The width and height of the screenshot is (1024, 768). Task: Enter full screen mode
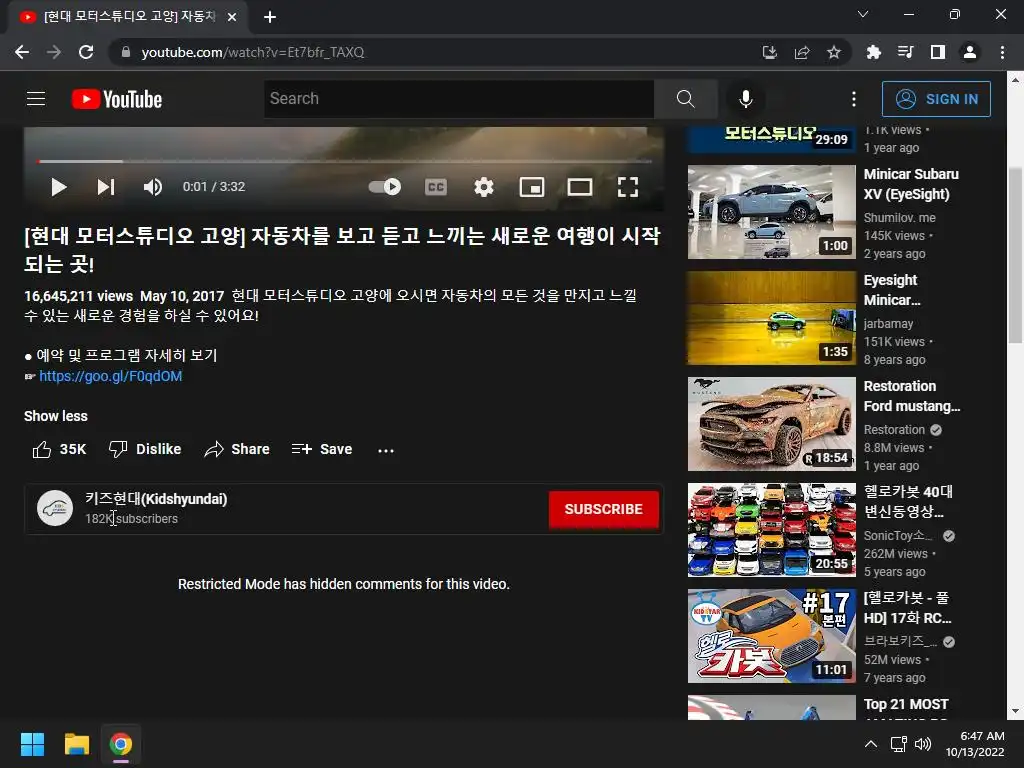pos(628,187)
